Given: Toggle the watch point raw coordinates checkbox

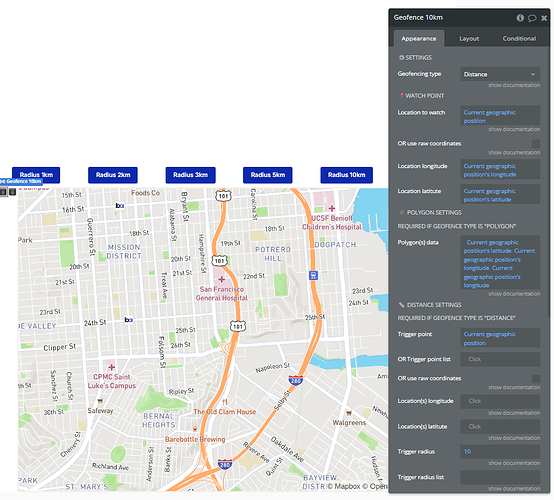Looking at the screenshot, I should click(x=536, y=143).
